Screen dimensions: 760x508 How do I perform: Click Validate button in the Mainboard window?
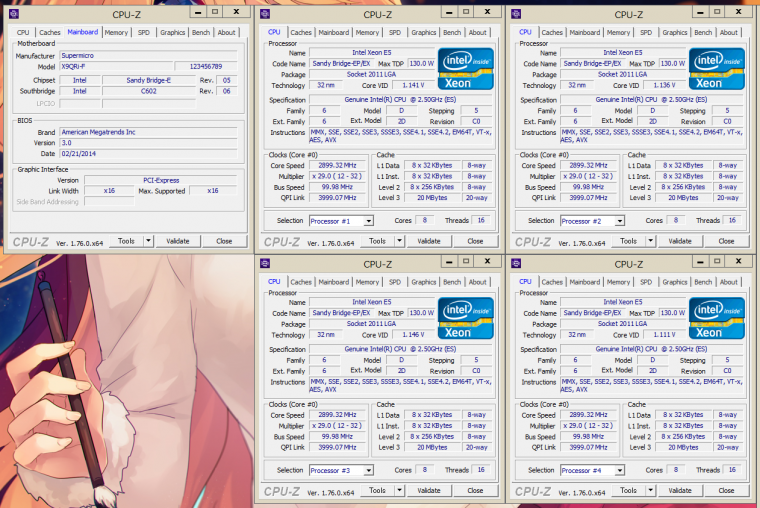(178, 241)
